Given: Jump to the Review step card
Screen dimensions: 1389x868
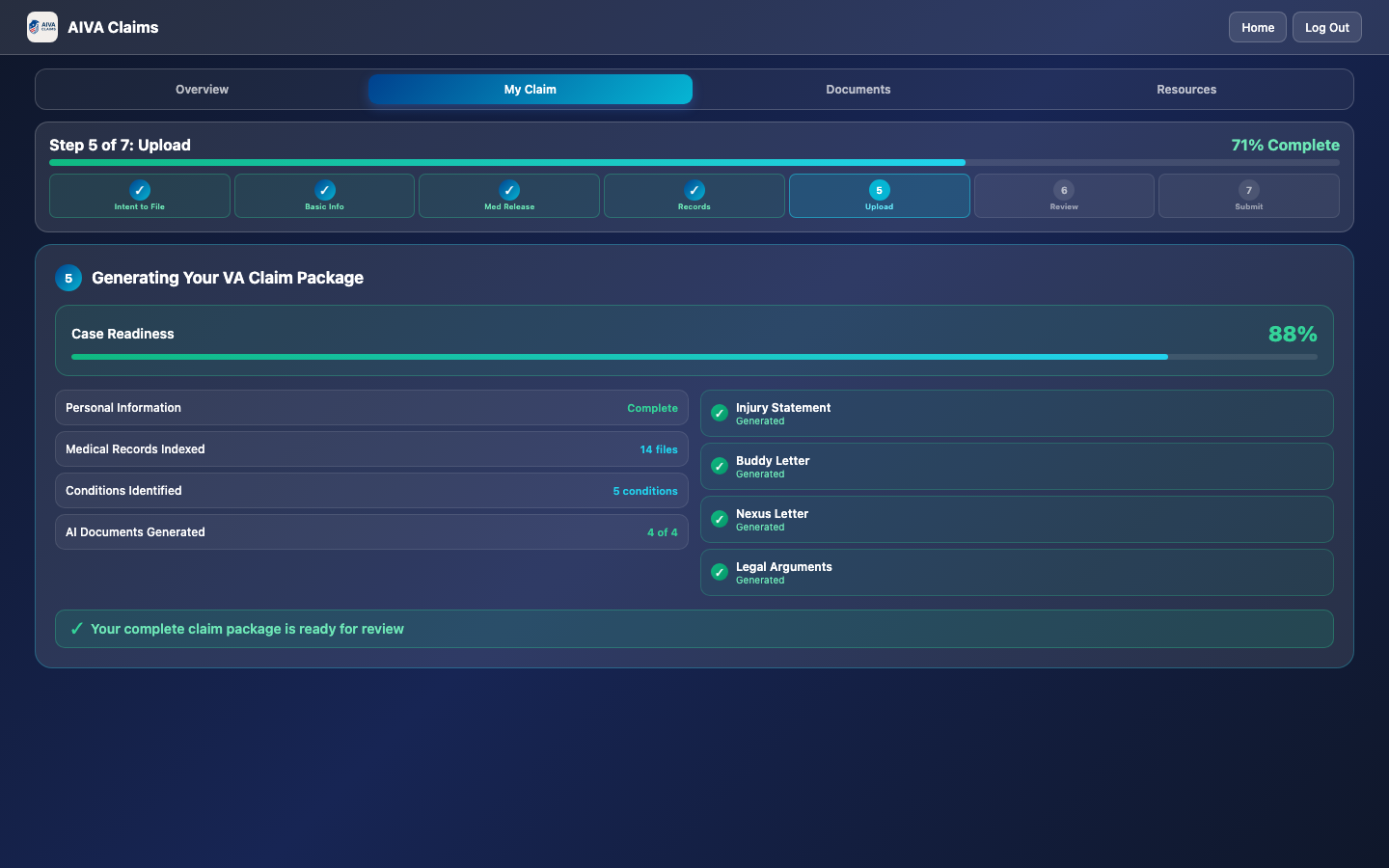Looking at the screenshot, I should point(1064,196).
